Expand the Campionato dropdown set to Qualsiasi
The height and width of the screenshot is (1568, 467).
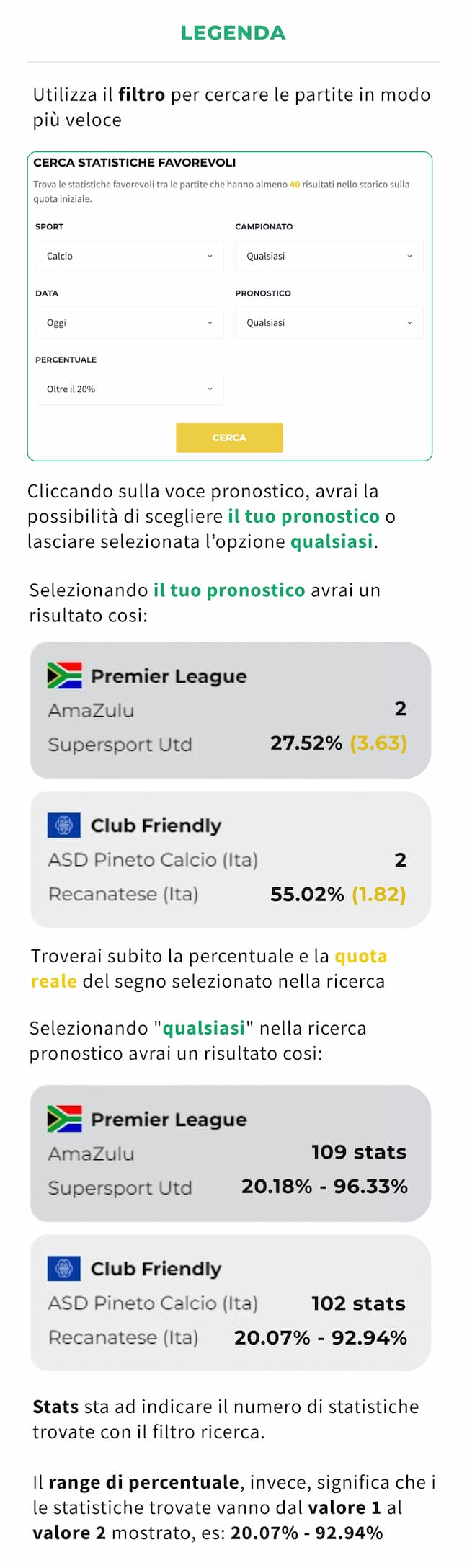pyautogui.click(x=329, y=256)
